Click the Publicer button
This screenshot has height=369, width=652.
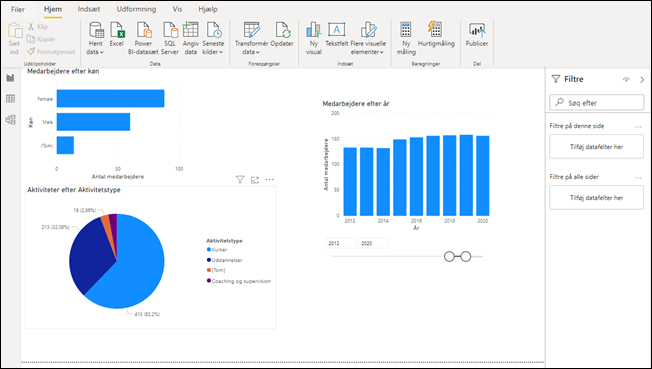click(x=477, y=35)
